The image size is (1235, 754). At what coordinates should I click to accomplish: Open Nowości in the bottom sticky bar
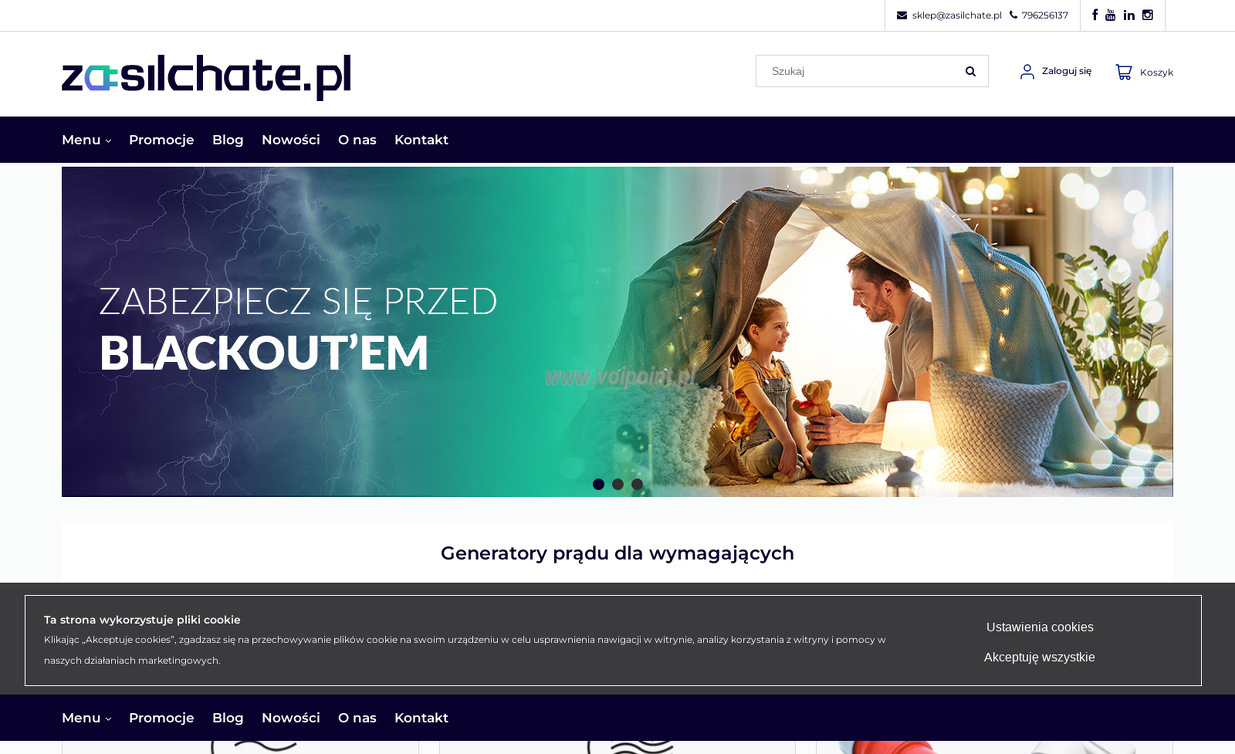291,718
